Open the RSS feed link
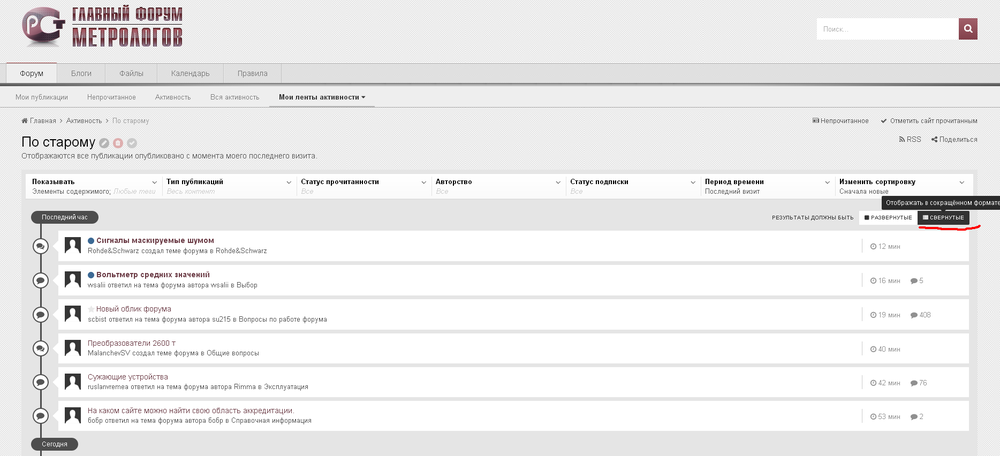The image size is (1000, 456). (x=908, y=140)
